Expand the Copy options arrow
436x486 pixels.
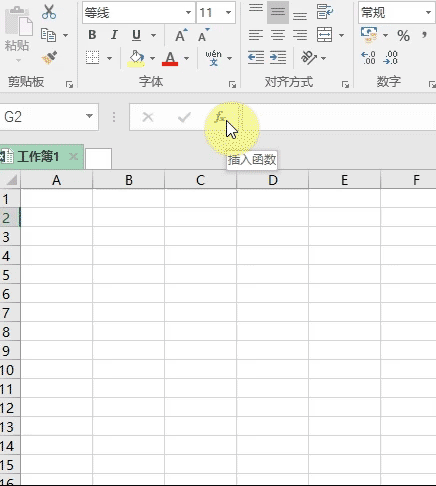click(65, 35)
